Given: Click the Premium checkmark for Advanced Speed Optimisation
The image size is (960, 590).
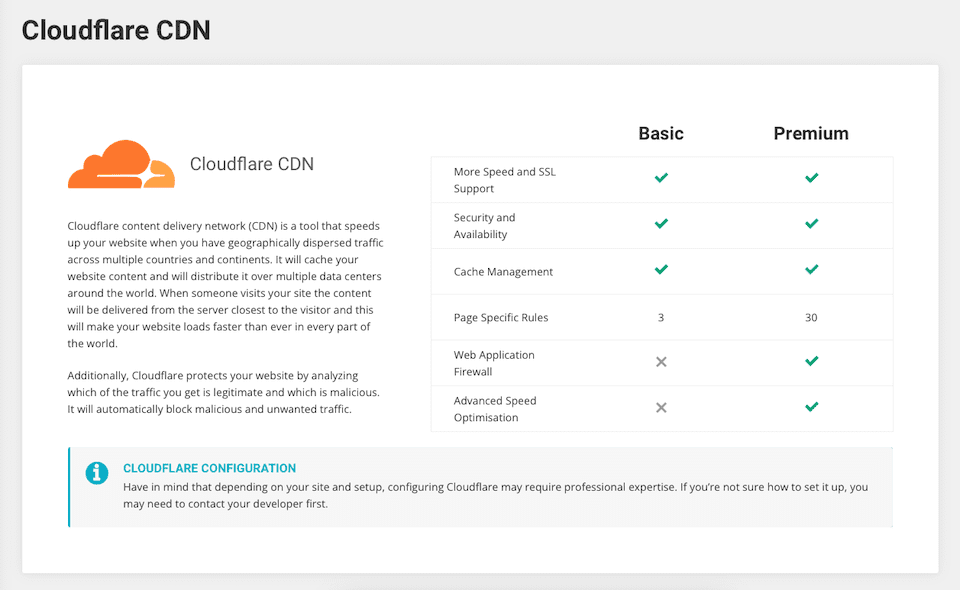Looking at the screenshot, I should [x=811, y=406].
